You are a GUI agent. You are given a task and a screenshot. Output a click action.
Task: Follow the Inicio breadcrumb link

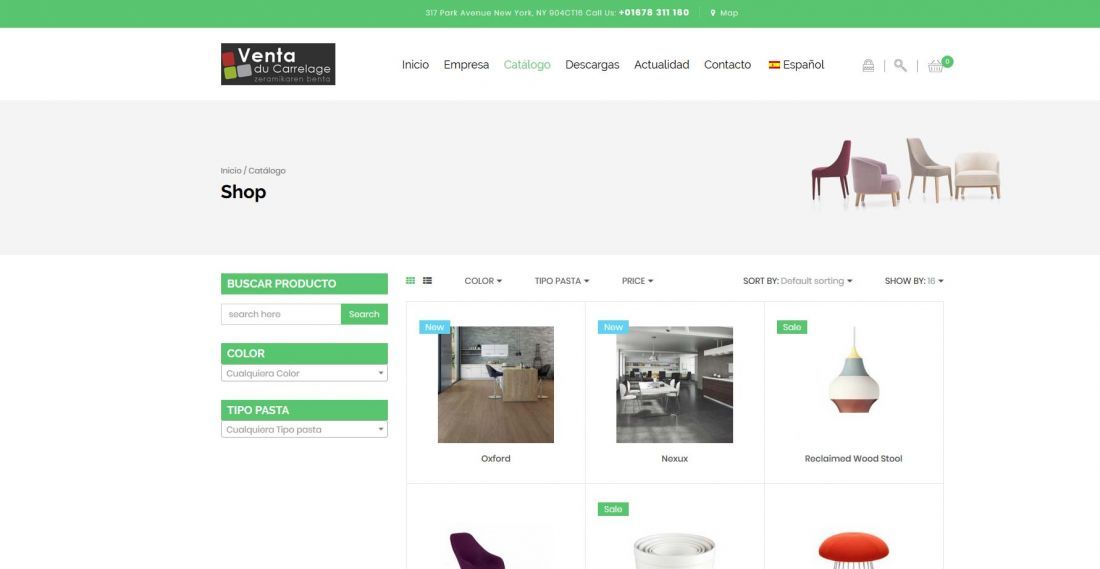click(231, 170)
